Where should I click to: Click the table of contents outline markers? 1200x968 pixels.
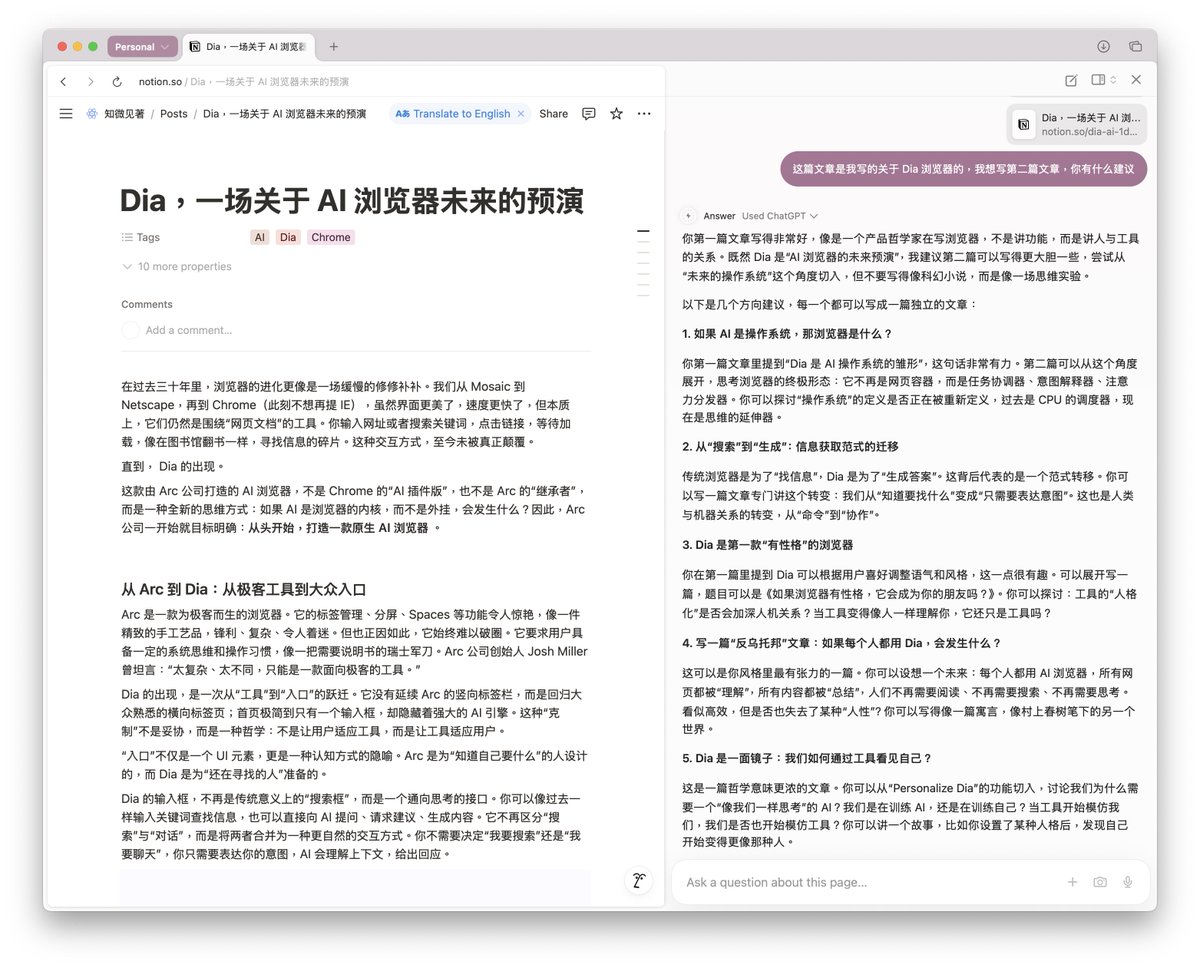[x=643, y=264]
